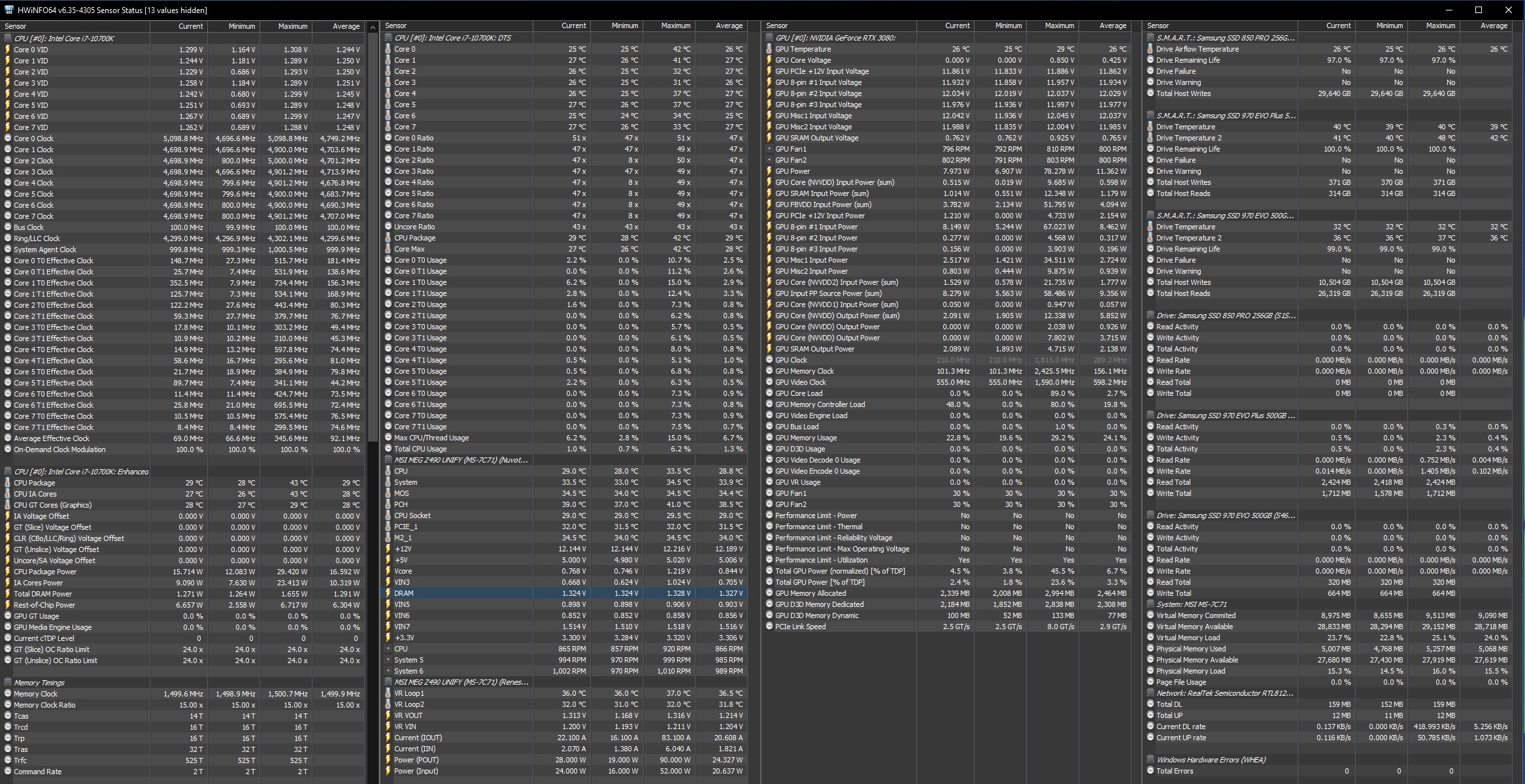Click the fan icon beside GPU Fan1 RPM
The width and height of the screenshot is (1525, 784).
(x=769, y=149)
